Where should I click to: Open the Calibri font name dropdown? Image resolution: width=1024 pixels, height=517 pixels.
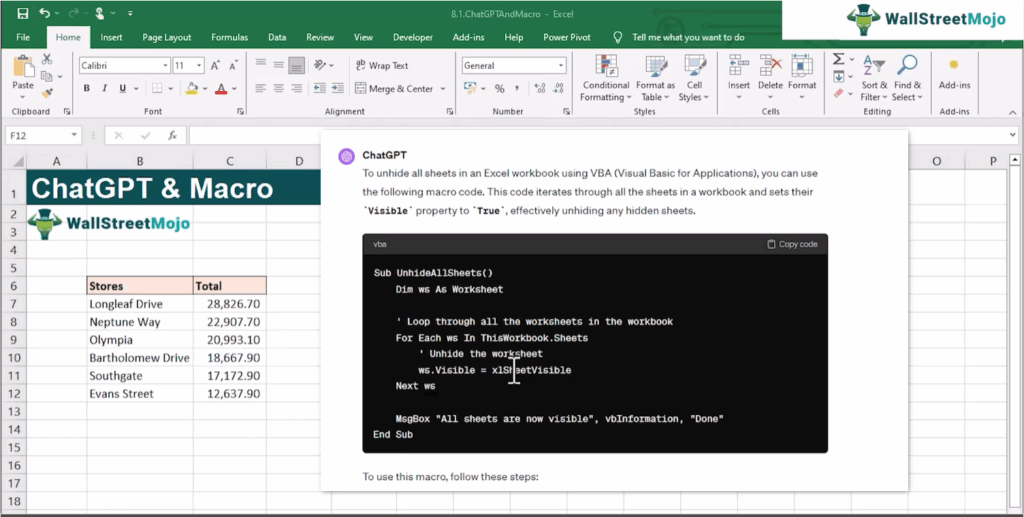(x=165, y=65)
